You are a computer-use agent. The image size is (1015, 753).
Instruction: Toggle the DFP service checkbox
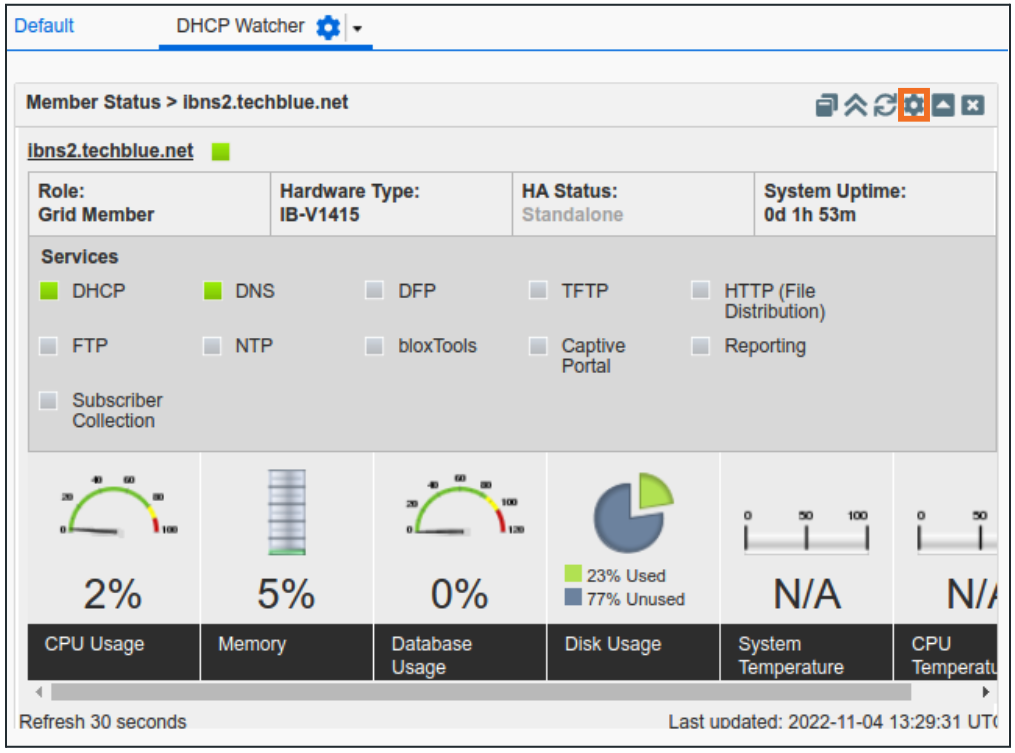(374, 290)
